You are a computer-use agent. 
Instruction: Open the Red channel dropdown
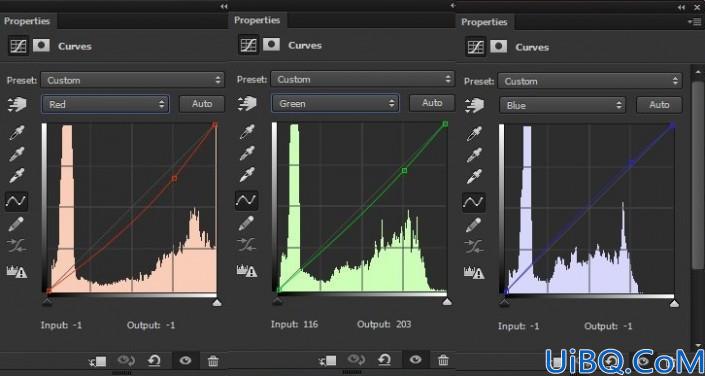(x=106, y=104)
